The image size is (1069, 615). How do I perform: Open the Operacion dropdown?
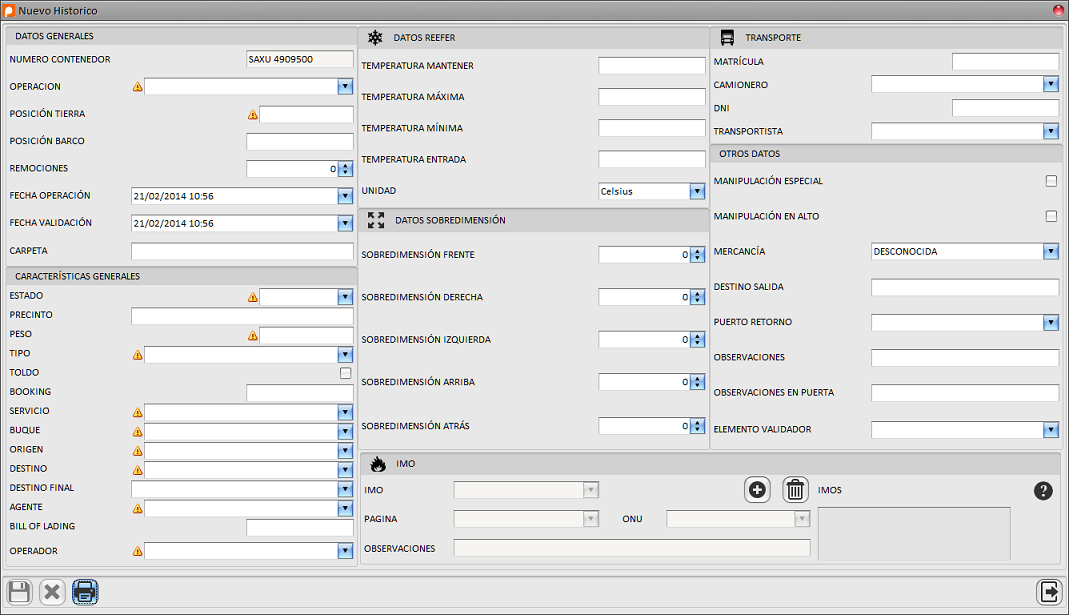coord(345,87)
